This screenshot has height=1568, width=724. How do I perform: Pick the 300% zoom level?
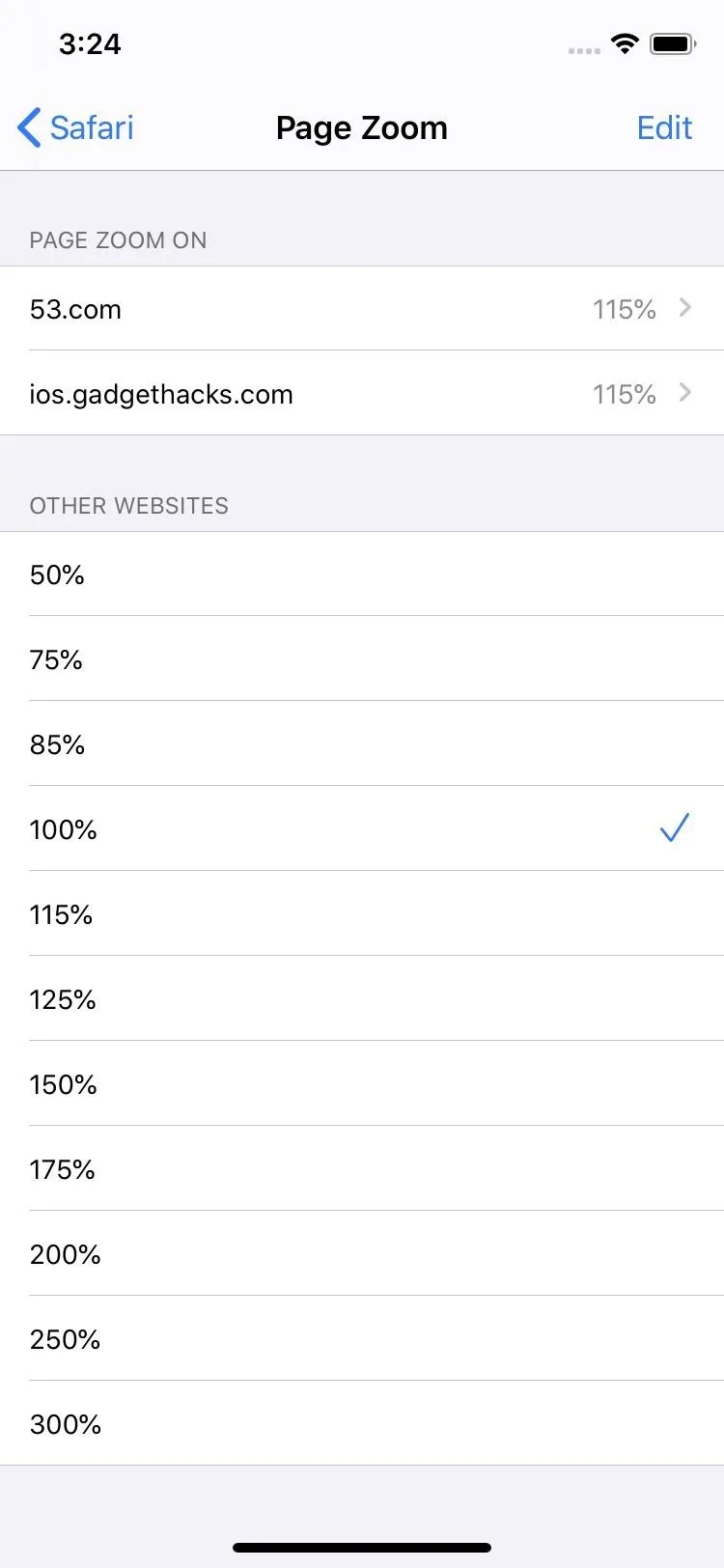click(x=362, y=1424)
